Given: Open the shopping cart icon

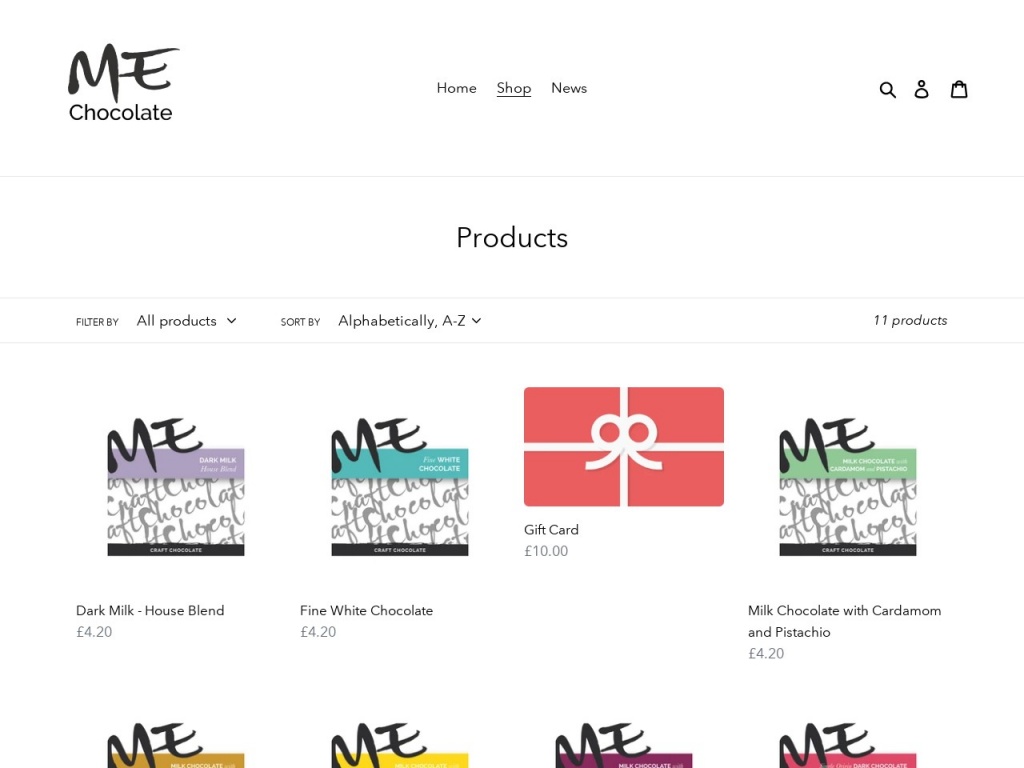Looking at the screenshot, I should (959, 89).
